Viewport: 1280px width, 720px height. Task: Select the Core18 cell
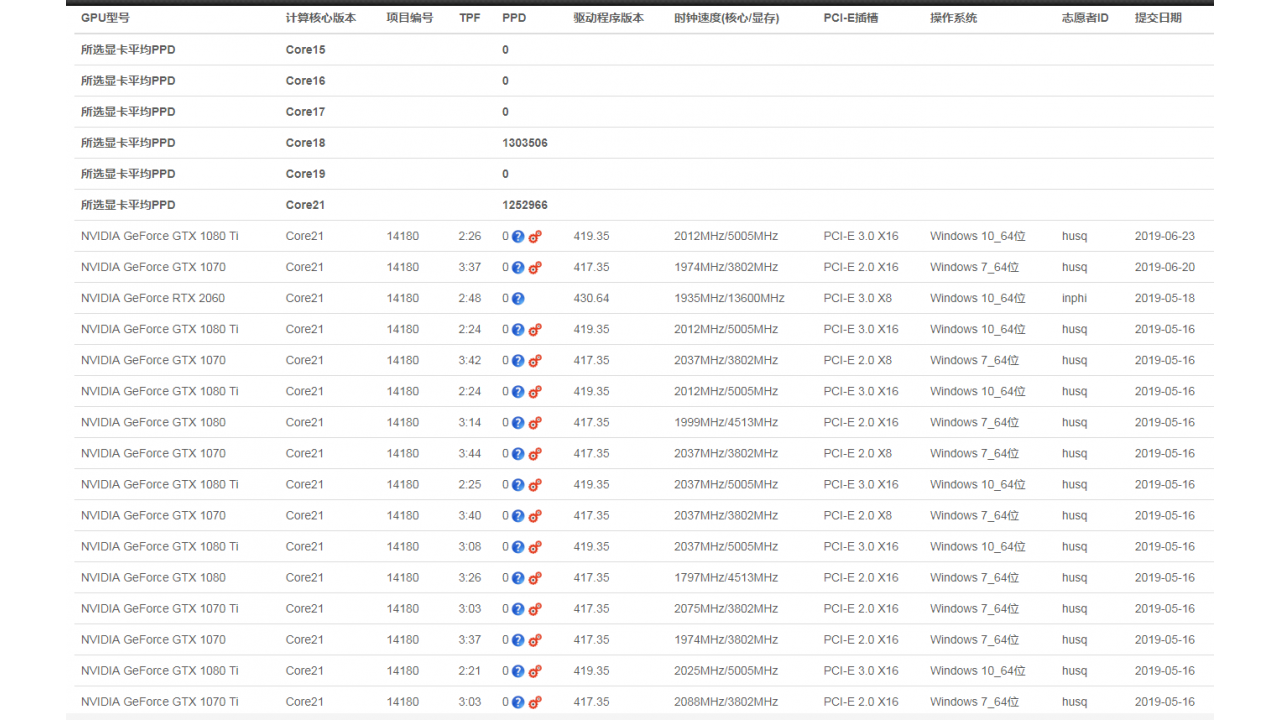[305, 143]
